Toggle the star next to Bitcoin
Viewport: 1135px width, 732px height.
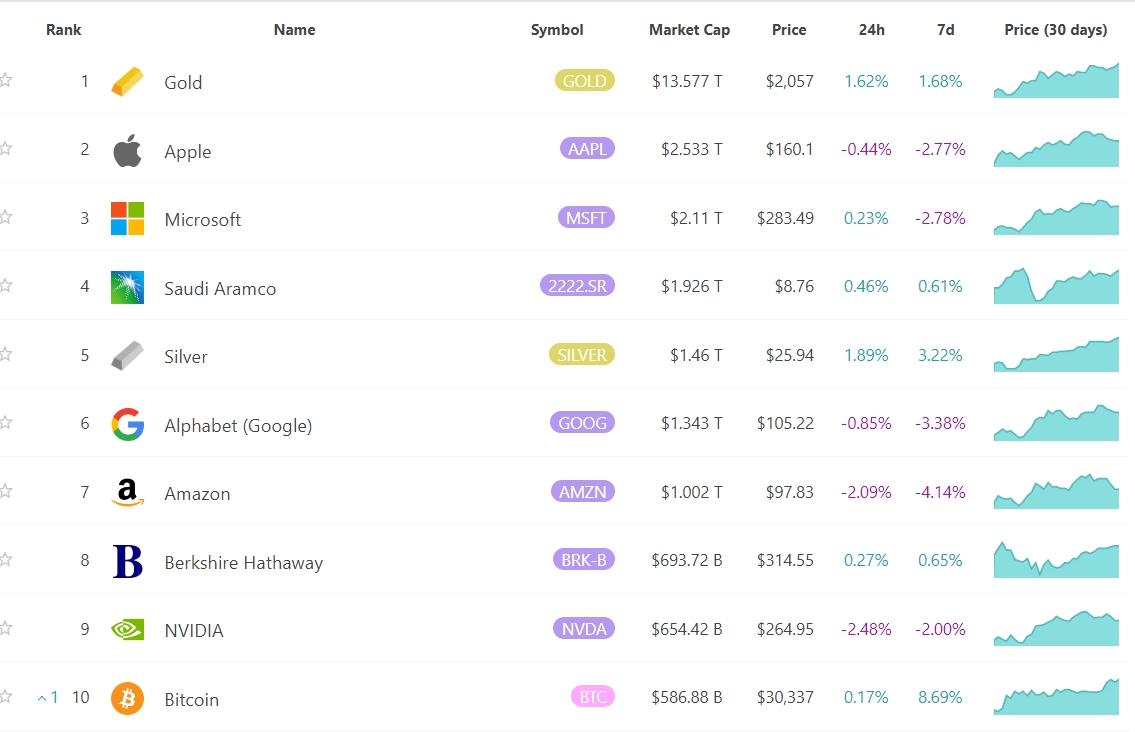tap(5, 697)
